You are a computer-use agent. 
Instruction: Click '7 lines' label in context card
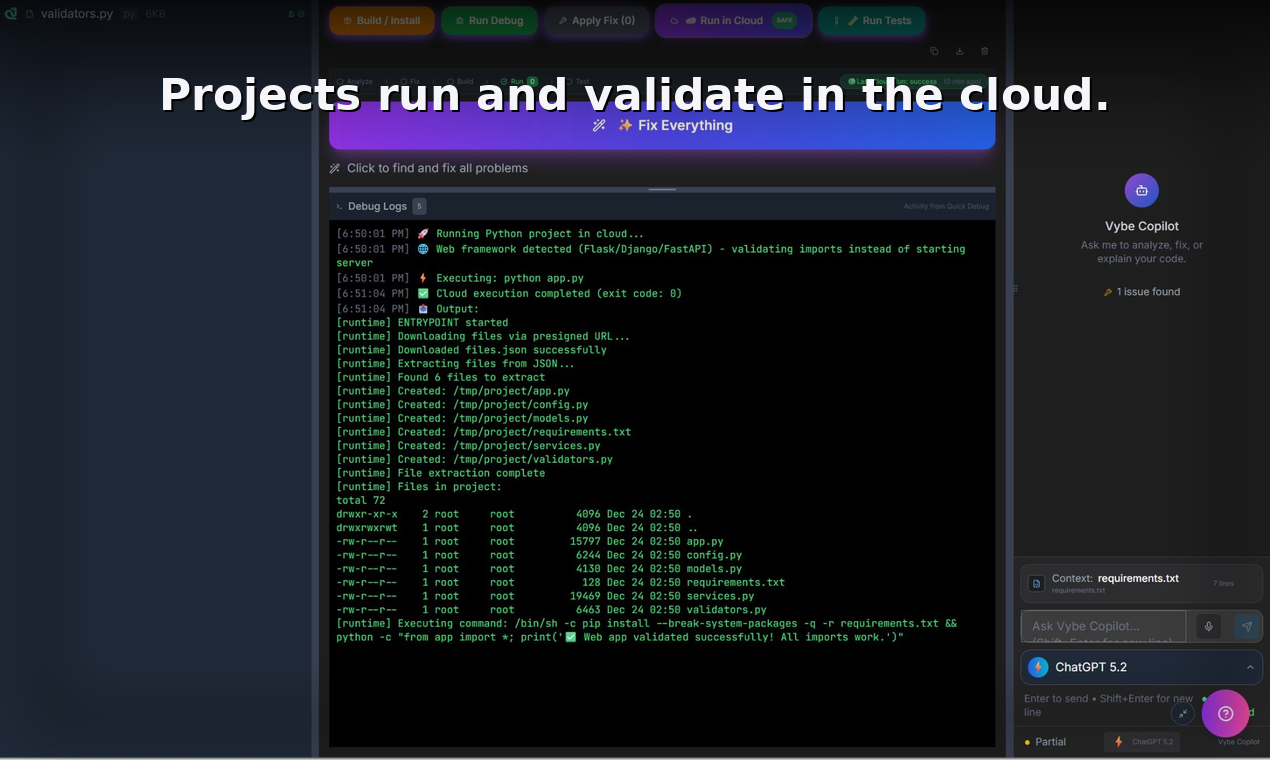pos(1223,583)
